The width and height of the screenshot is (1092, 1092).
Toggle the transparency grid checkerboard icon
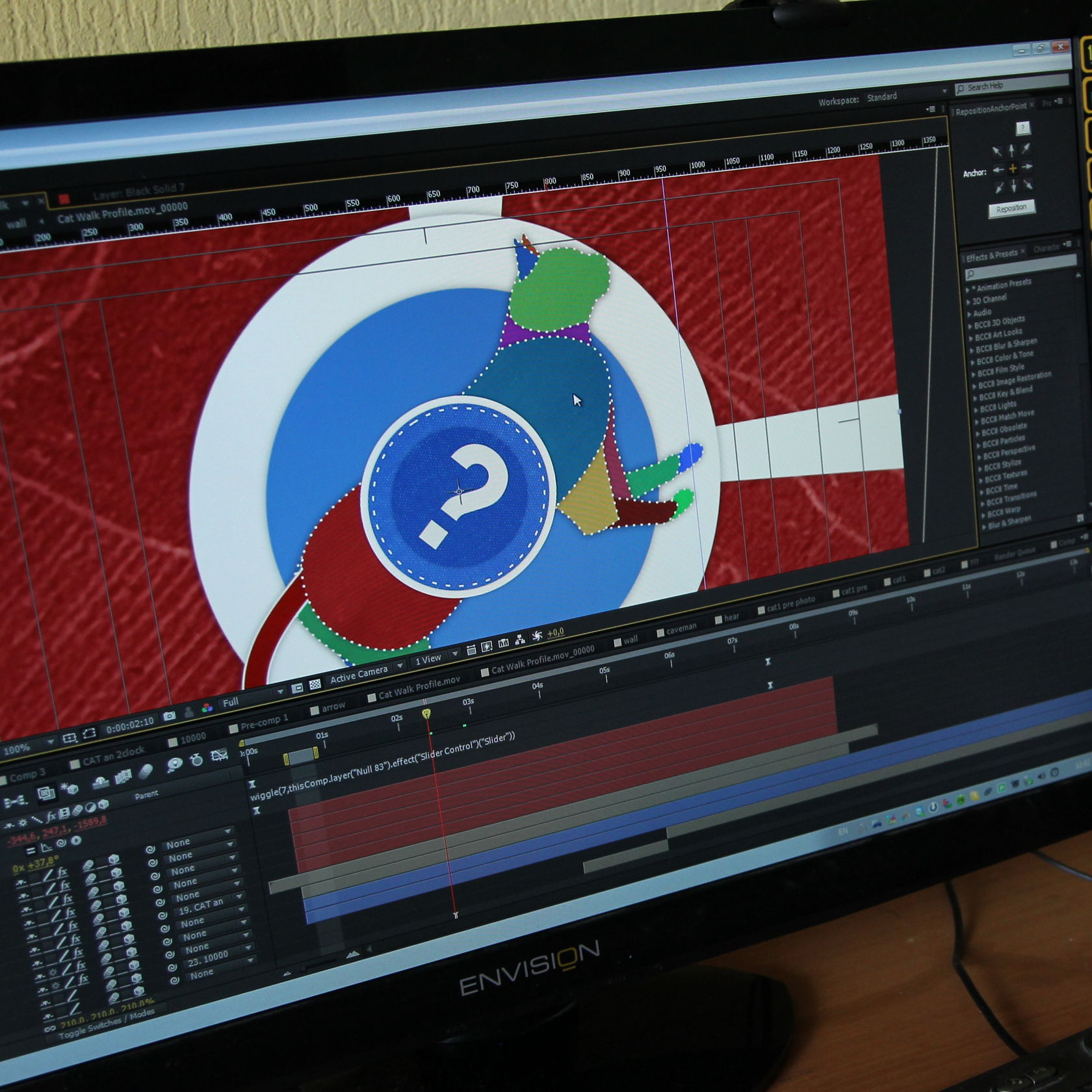coord(315,684)
